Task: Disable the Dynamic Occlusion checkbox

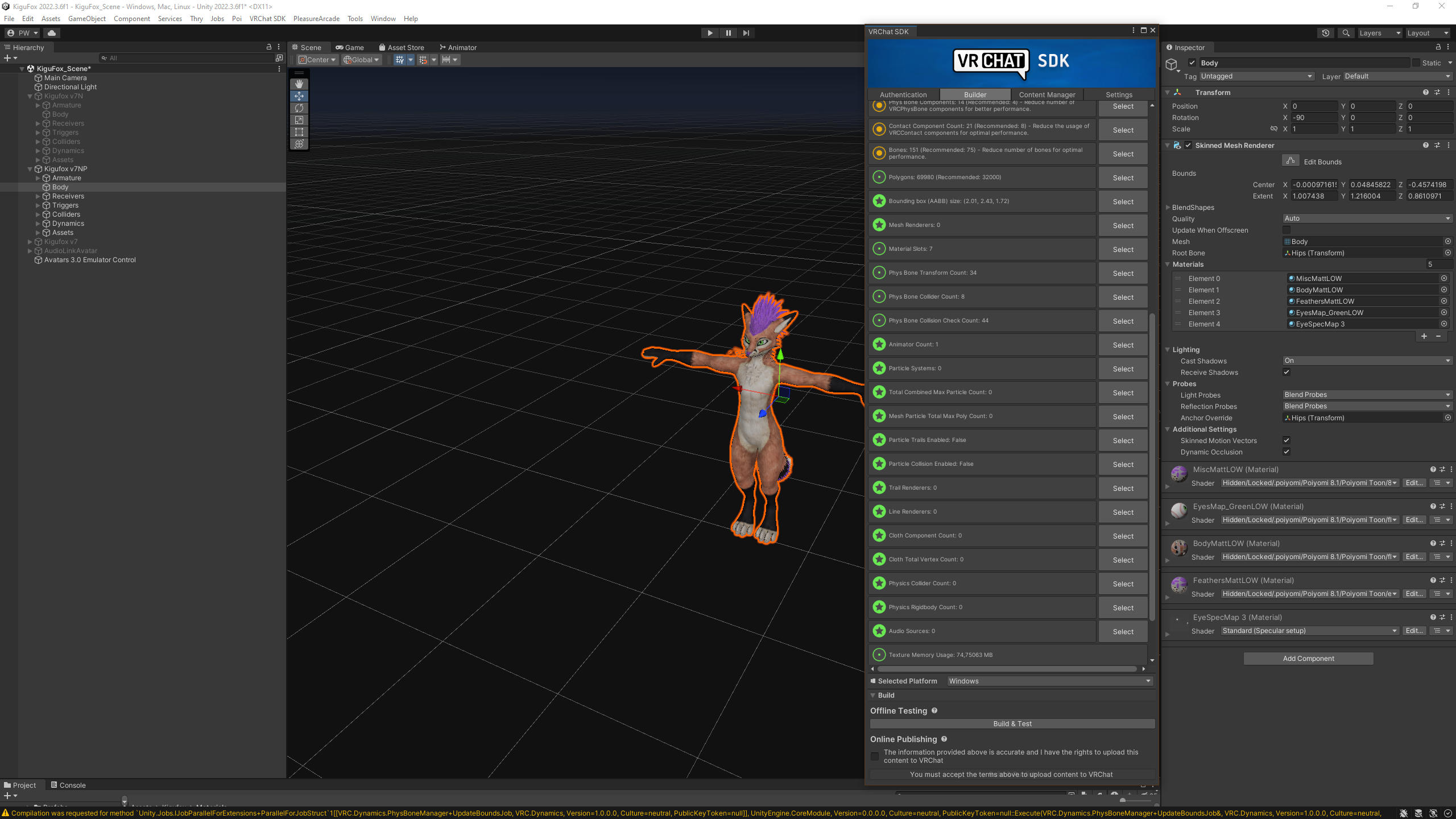Action: tap(1287, 452)
